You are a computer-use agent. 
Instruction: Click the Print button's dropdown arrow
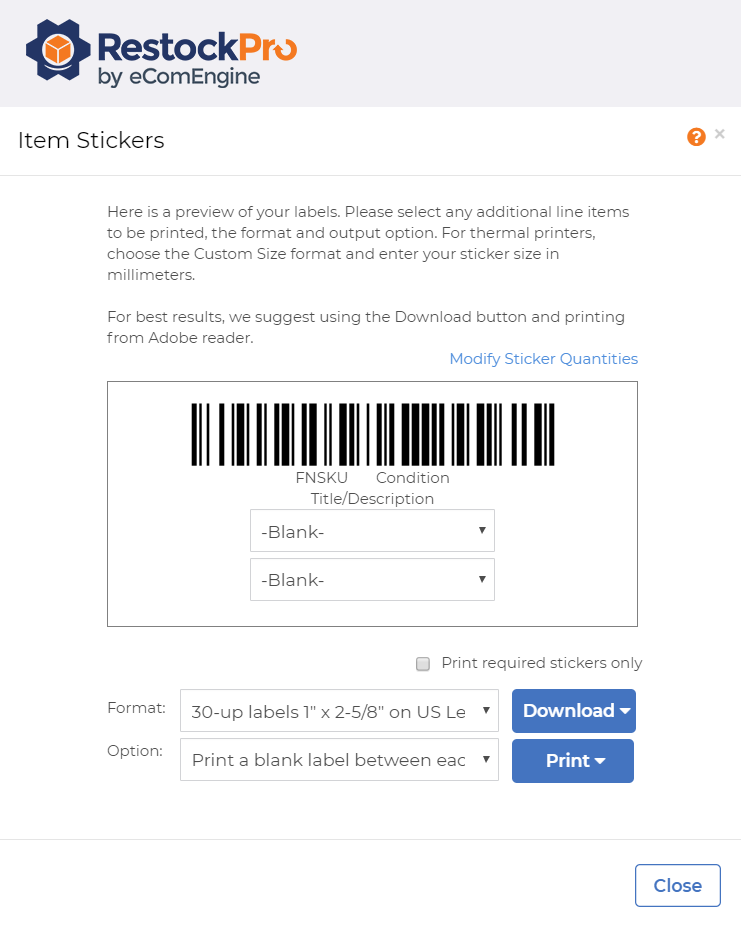601,761
